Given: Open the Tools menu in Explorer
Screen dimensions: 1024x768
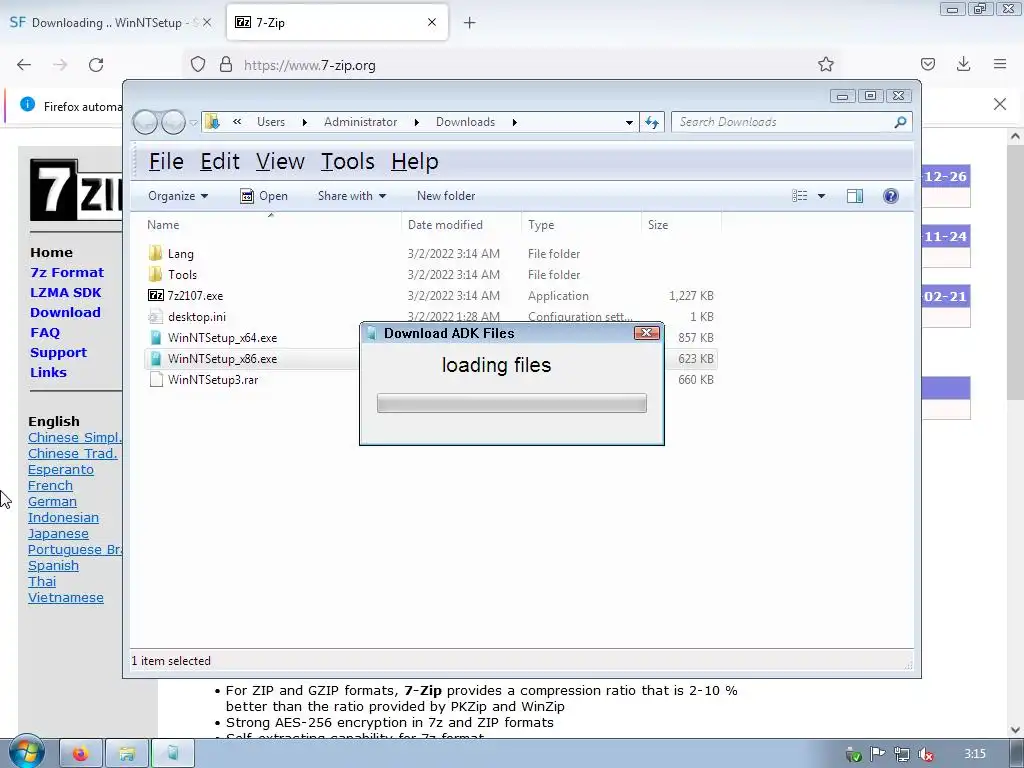Looking at the screenshot, I should [347, 161].
